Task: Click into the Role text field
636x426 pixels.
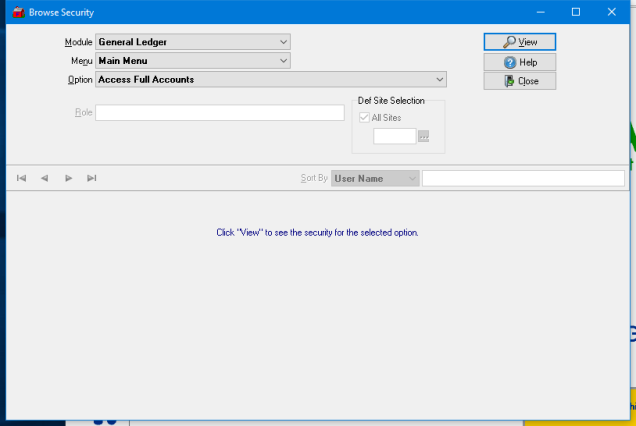Action: coord(219,112)
